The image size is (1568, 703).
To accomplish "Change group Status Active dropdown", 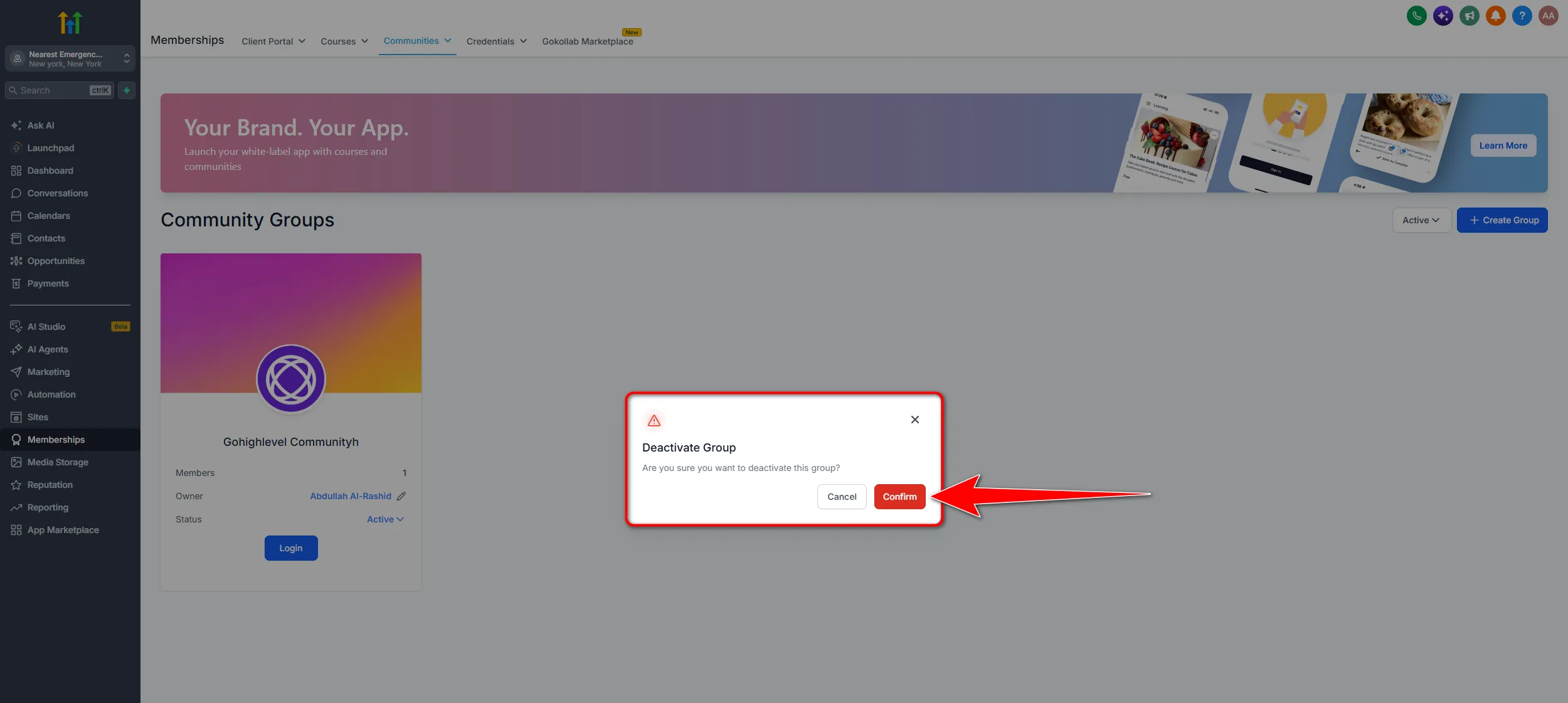I will [x=385, y=519].
